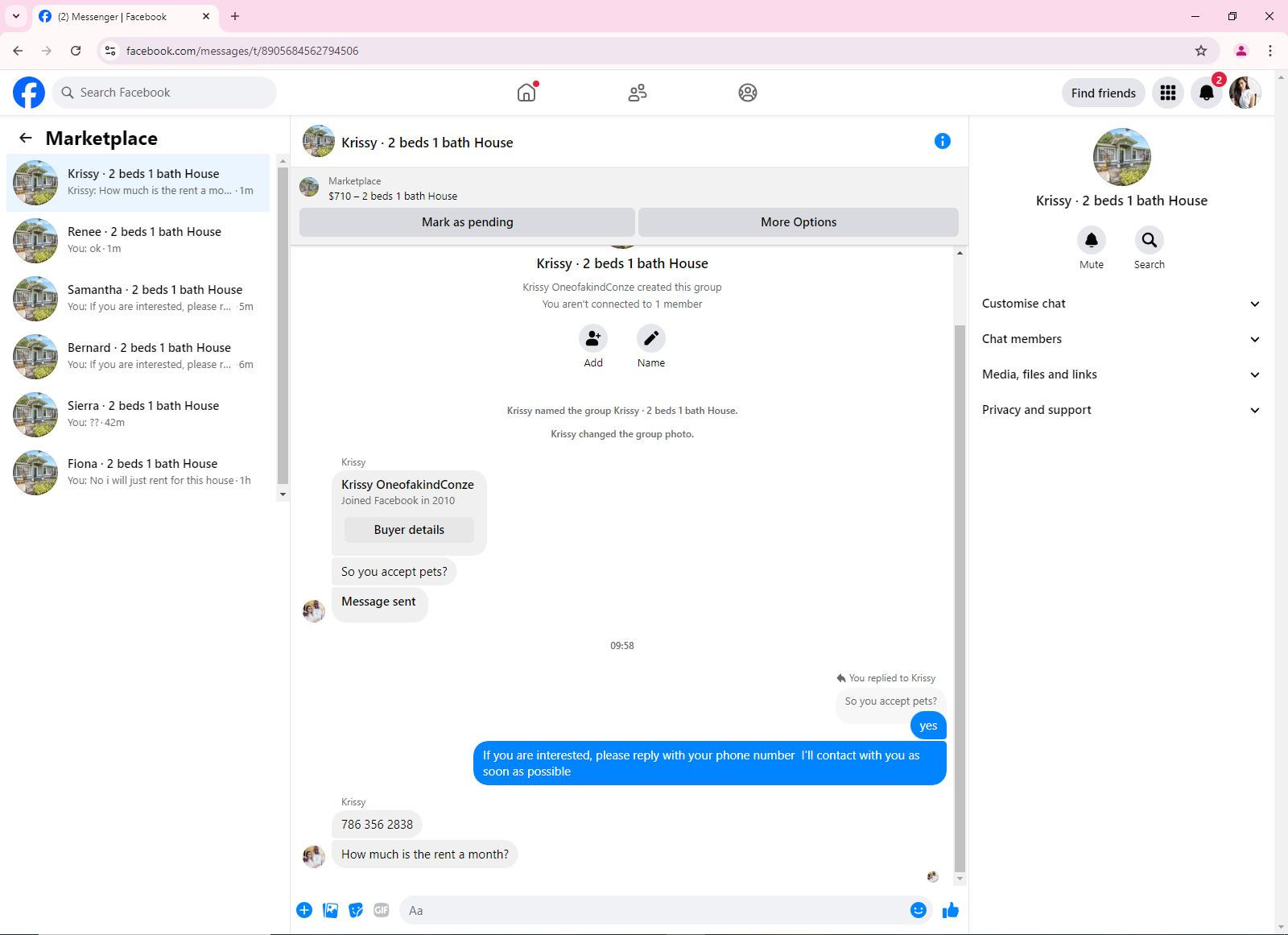Click the 'If you are interested' message bubble
This screenshot has width=1288, height=935.
[x=710, y=763]
